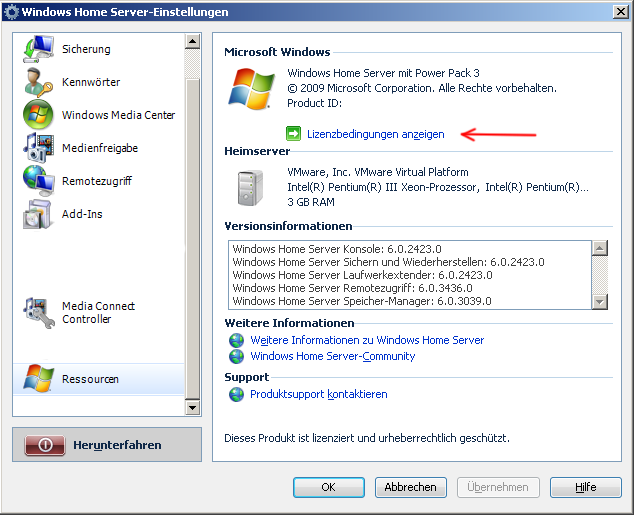Image resolution: width=634 pixels, height=515 pixels.
Task: Confirm with the OK button
Action: tap(329, 487)
